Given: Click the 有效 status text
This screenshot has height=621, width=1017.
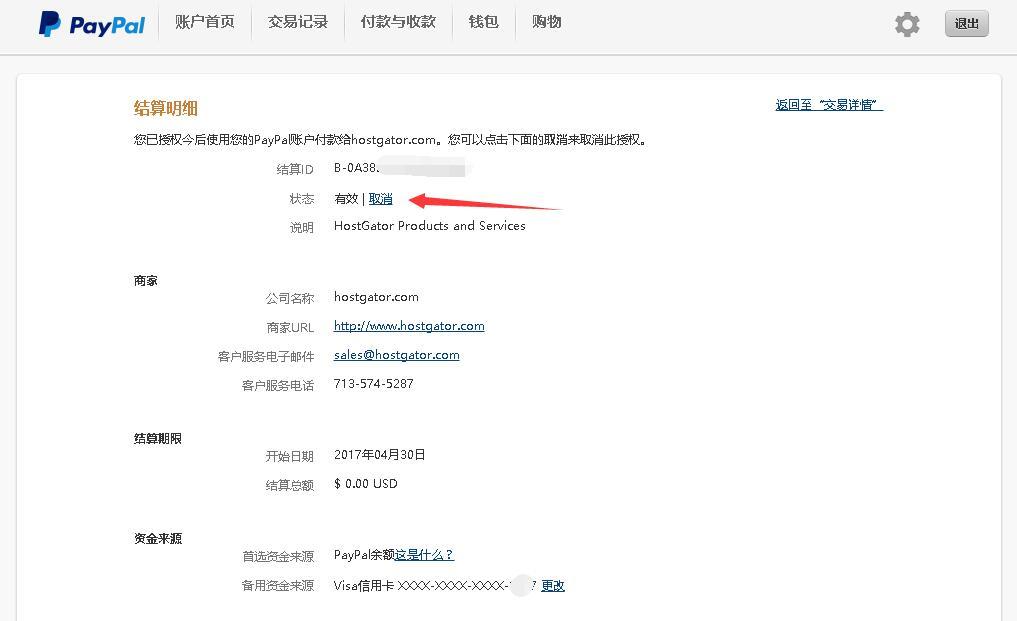Looking at the screenshot, I should [x=346, y=199].
